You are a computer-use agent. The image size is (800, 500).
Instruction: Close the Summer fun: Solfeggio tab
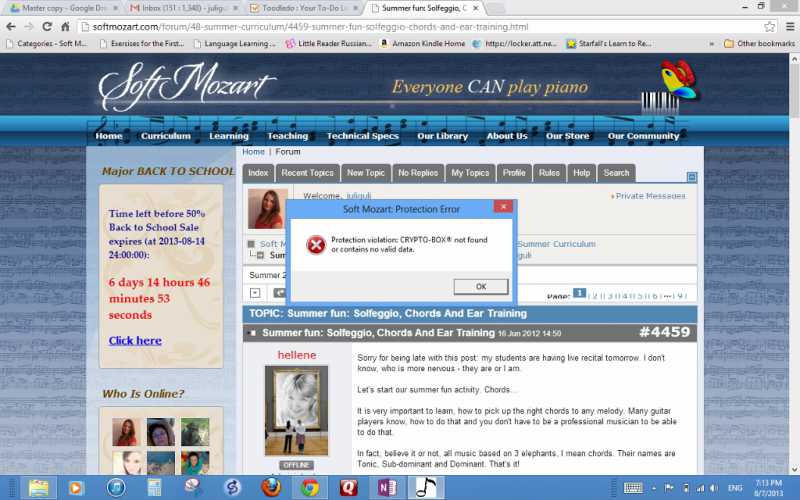pos(475,8)
